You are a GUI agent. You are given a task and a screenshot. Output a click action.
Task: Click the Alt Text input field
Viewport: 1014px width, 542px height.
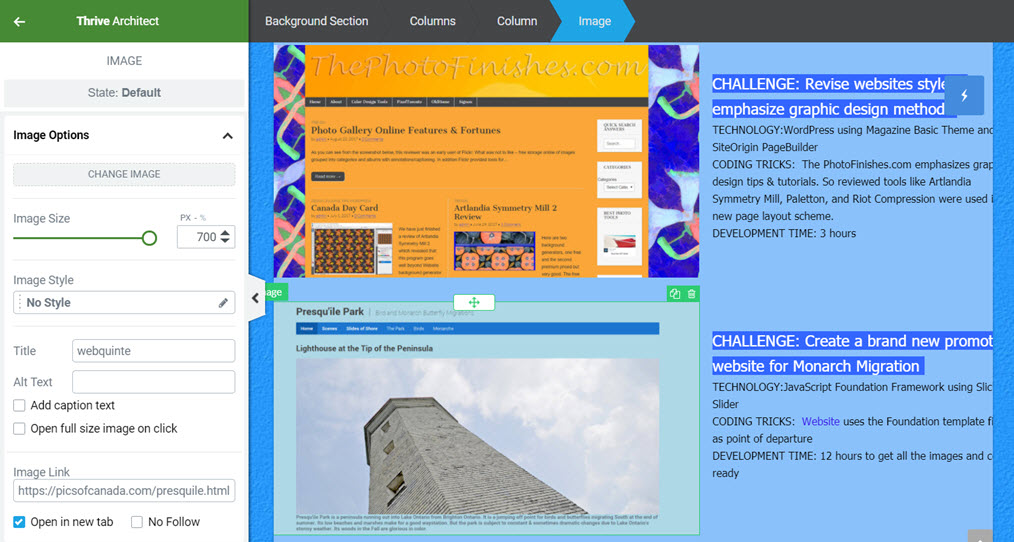pyautogui.click(x=153, y=382)
